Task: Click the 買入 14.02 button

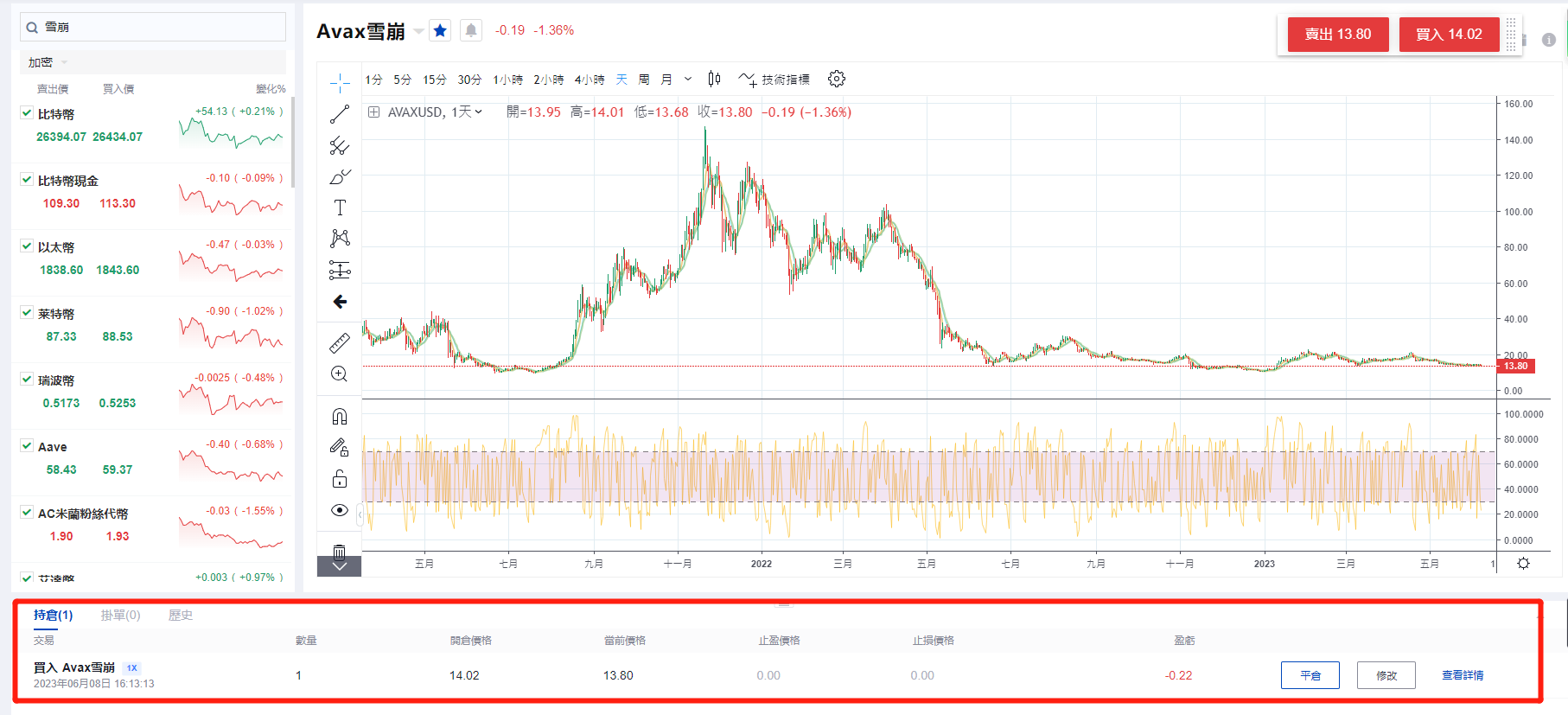Action: (x=1449, y=35)
